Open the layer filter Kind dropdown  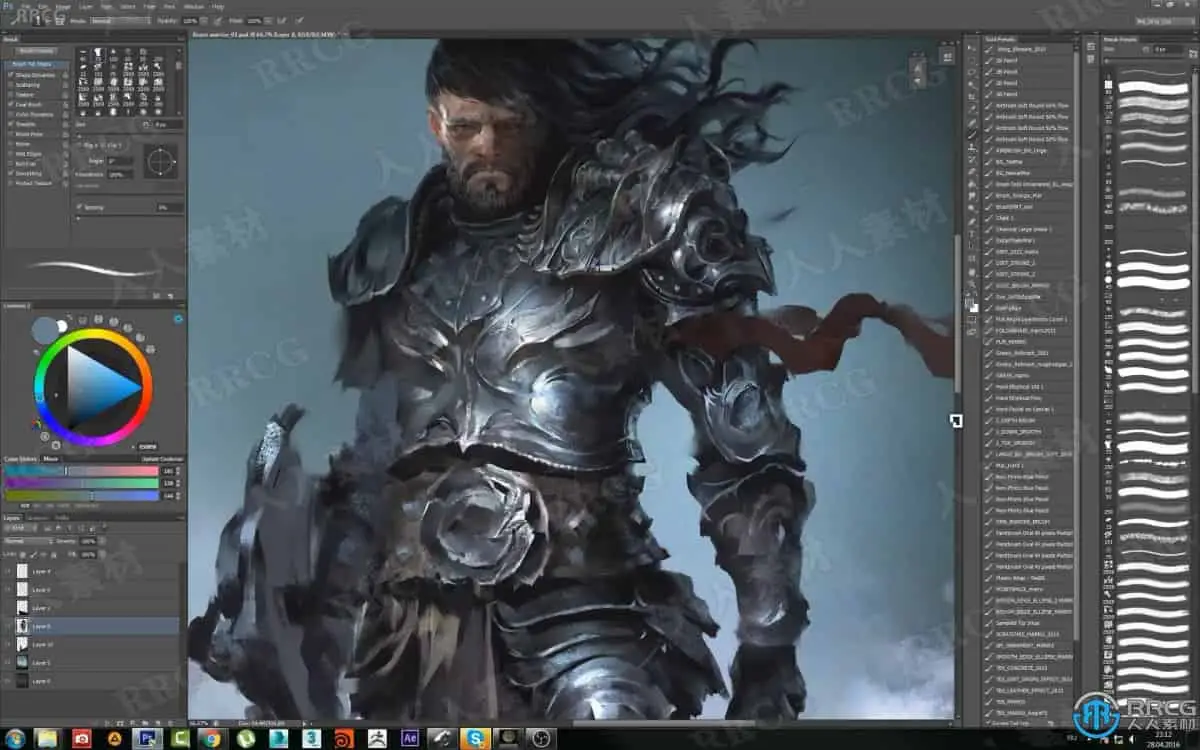click(x=21, y=528)
